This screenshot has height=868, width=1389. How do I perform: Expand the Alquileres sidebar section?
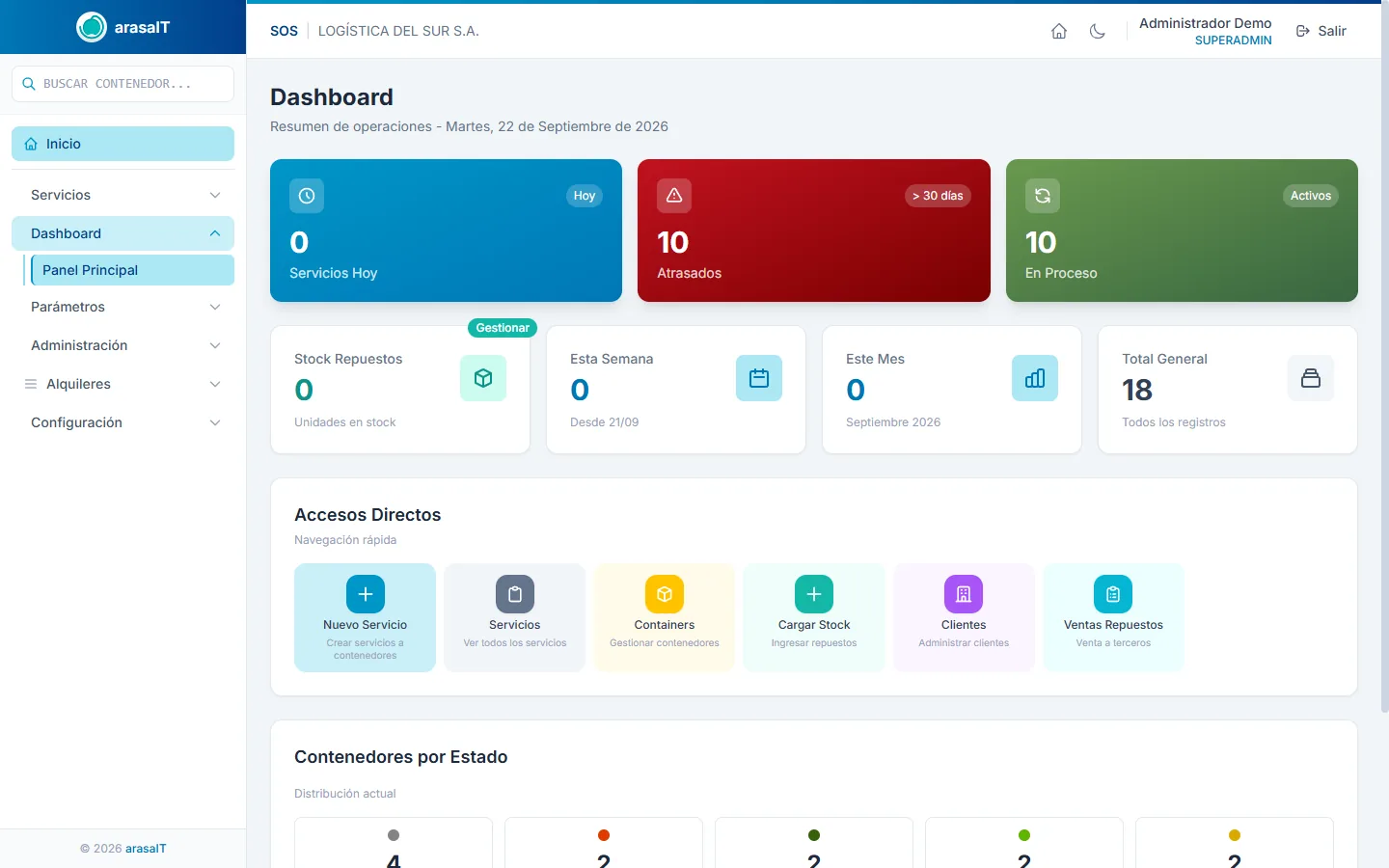(123, 384)
